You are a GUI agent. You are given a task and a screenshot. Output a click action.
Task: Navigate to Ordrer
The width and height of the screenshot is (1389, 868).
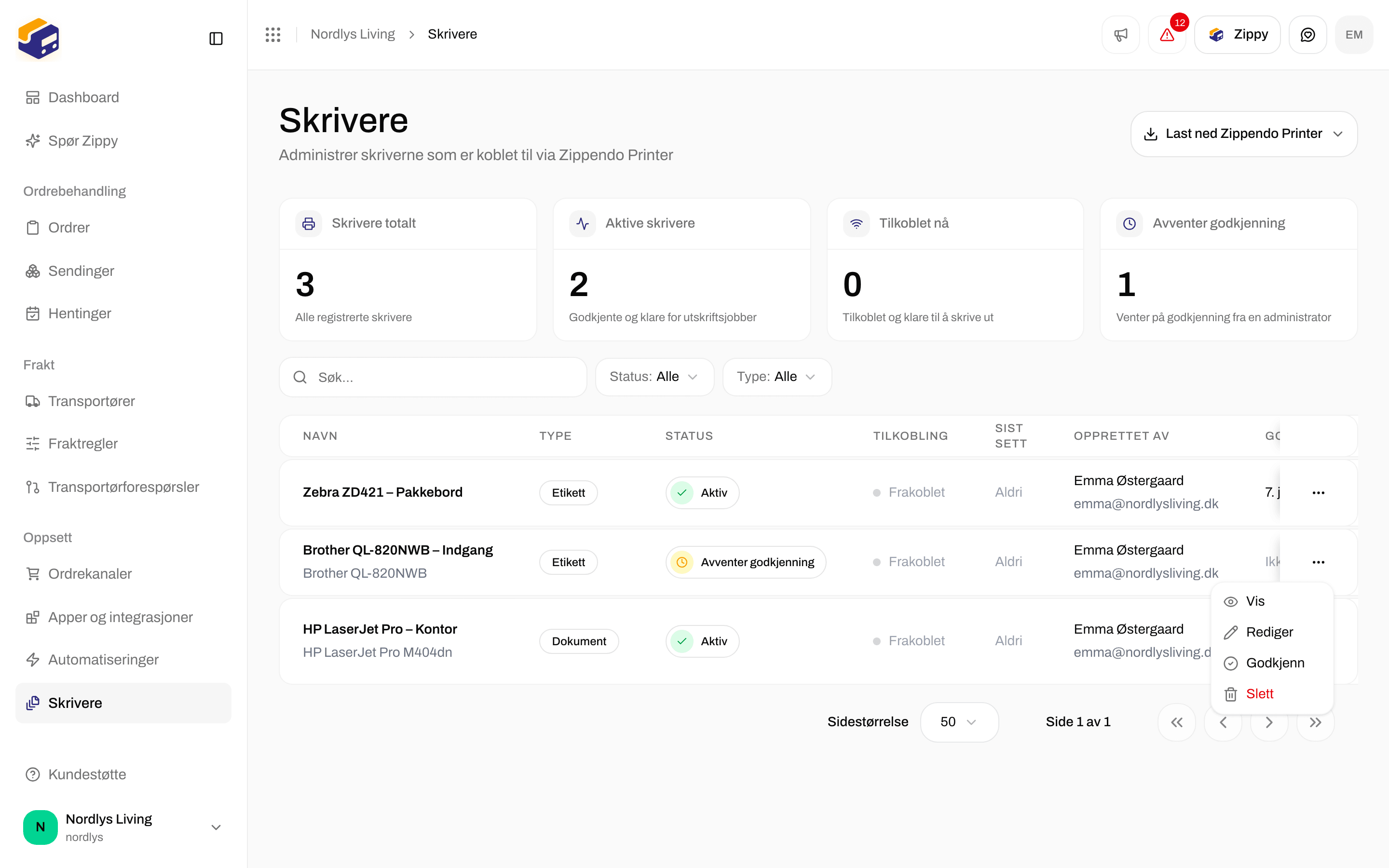pyautogui.click(x=123, y=227)
